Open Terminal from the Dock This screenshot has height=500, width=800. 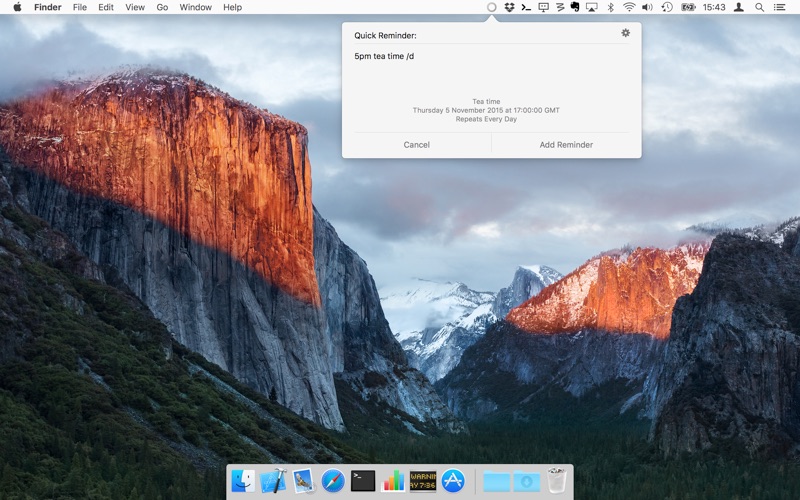363,481
